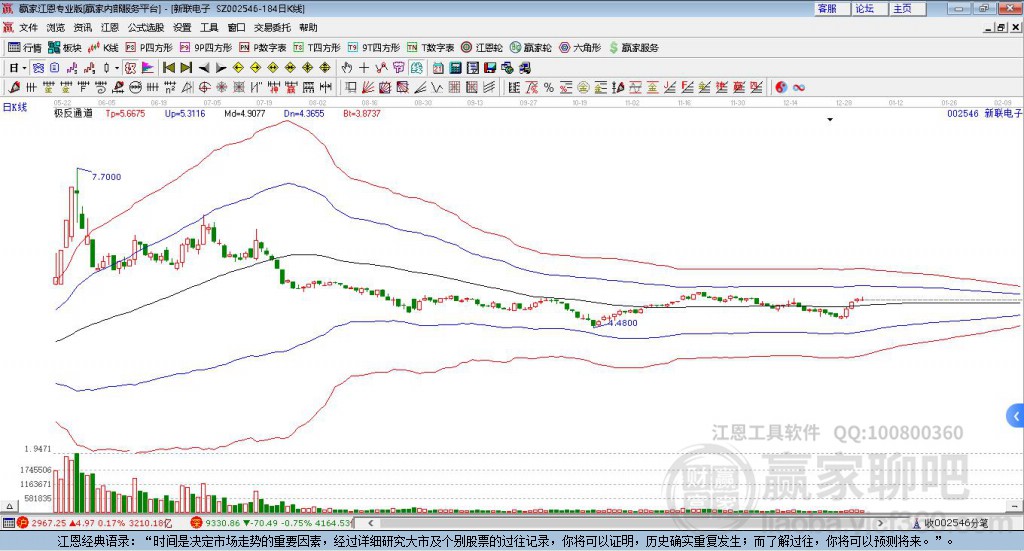This screenshot has height=551, width=1024.
Task: Click the 日K线 chart label
Action: 15,107
